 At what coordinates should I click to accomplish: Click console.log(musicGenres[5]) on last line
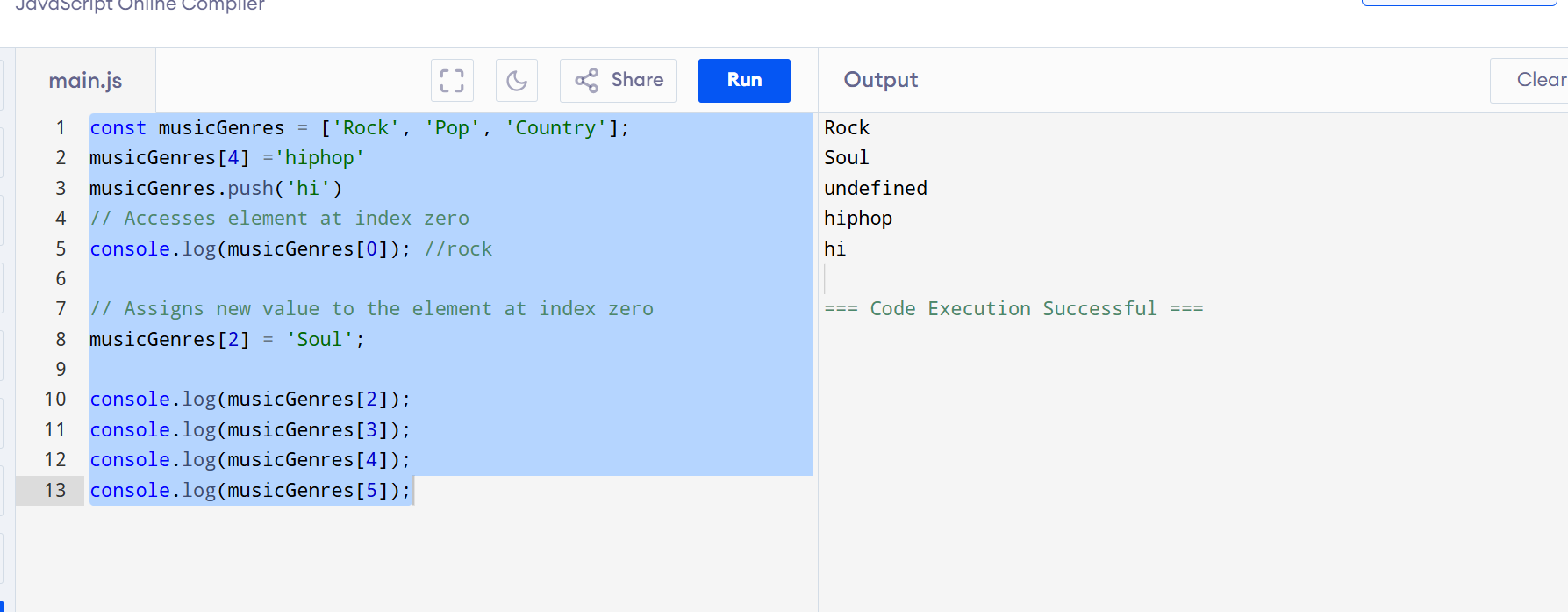[x=250, y=491]
